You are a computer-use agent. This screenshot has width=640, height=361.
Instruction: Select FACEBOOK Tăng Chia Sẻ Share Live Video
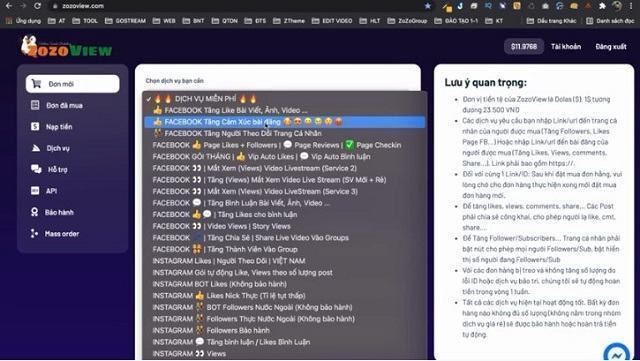(284, 238)
